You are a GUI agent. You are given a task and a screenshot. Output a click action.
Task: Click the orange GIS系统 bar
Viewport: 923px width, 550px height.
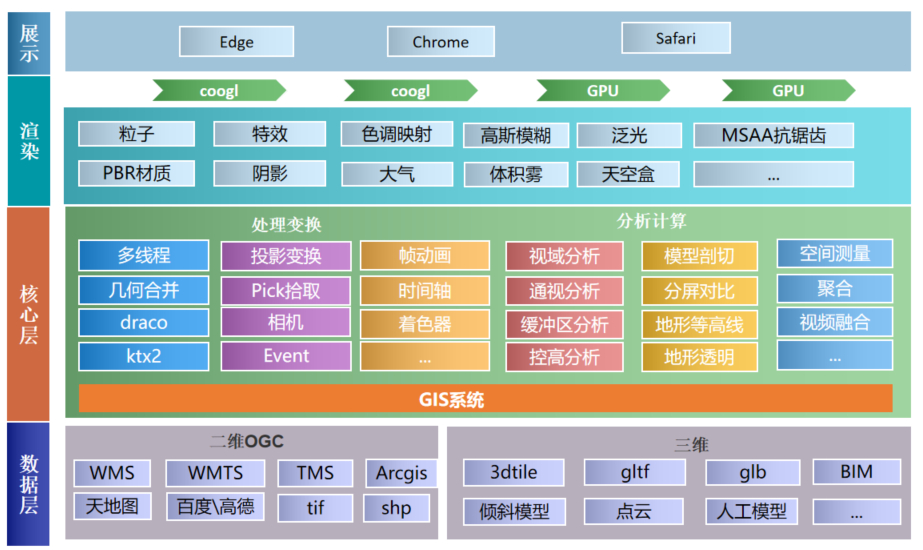pyautogui.click(x=485, y=400)
